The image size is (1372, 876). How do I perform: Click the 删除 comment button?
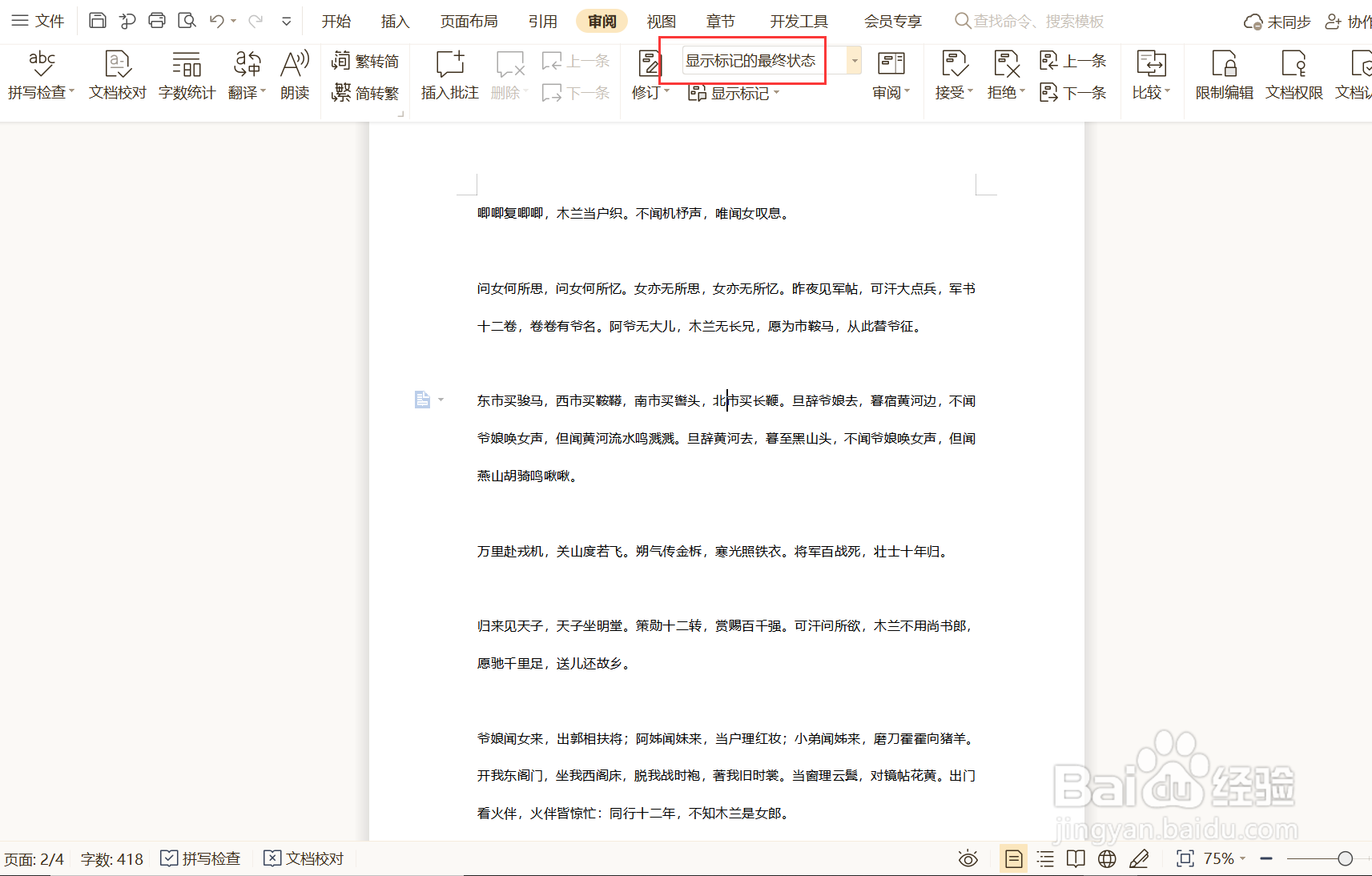click(x=509, y=76)
